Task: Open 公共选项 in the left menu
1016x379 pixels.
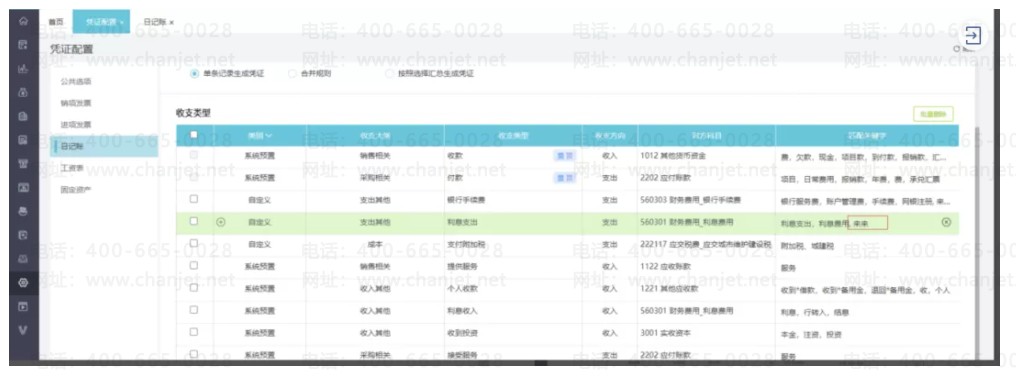Action: pos(76,82)
